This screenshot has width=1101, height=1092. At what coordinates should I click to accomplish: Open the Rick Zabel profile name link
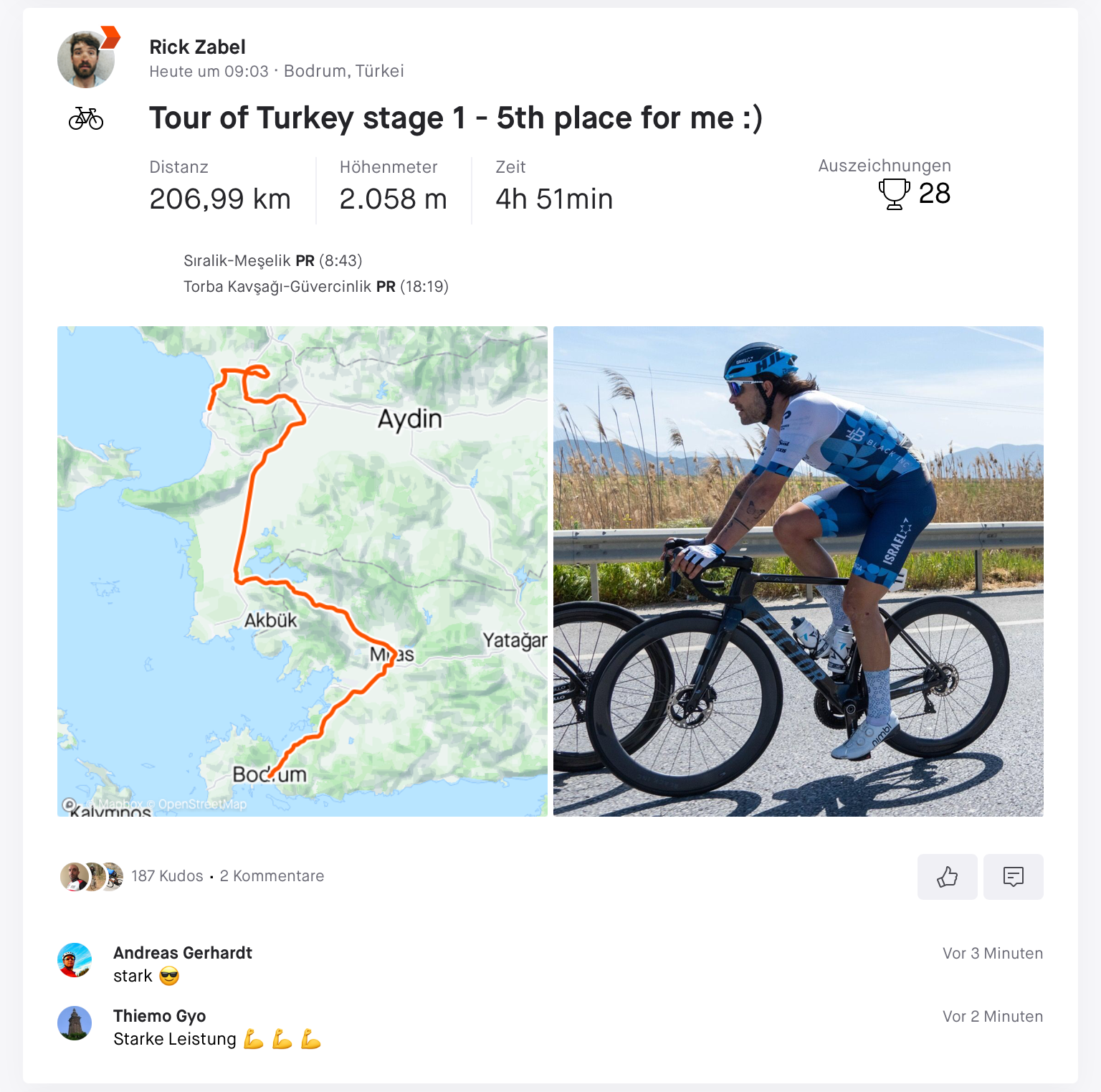[197, 47]
